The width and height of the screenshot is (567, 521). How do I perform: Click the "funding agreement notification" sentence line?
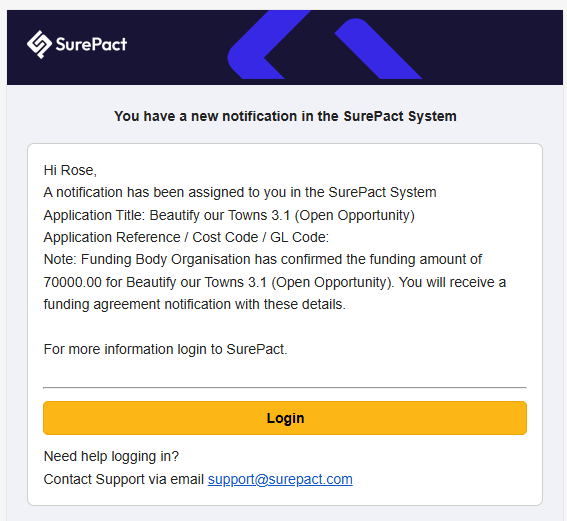(x=195, y=304)
